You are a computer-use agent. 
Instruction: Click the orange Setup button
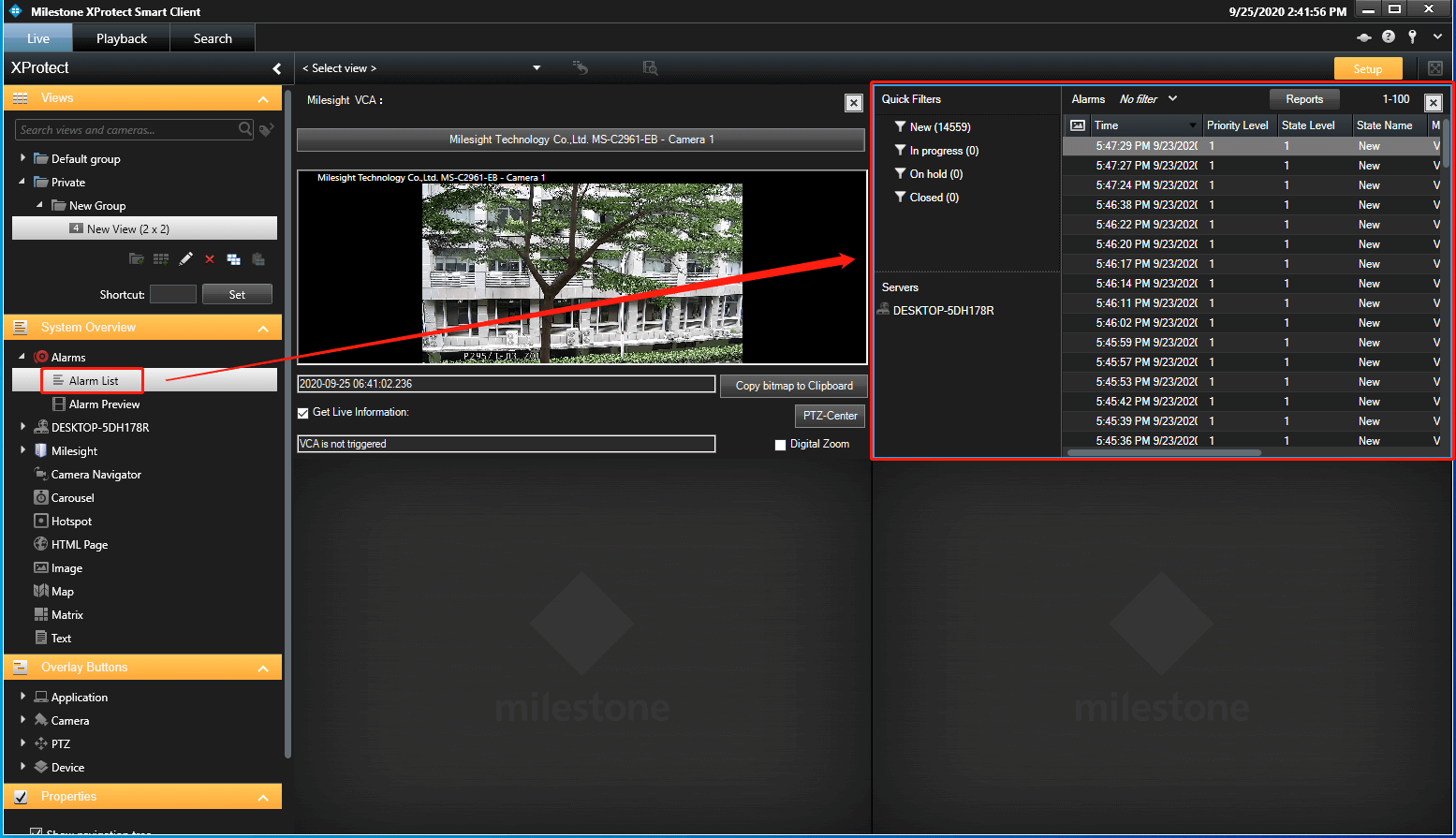coord(1368,68)
